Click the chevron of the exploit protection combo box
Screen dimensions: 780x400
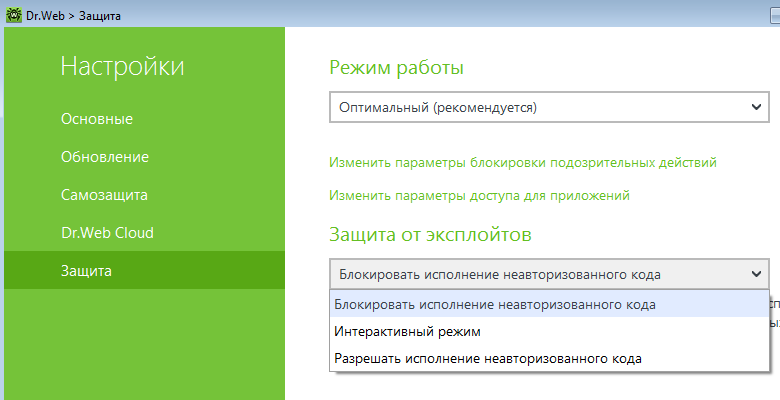[x=756, y=274]
